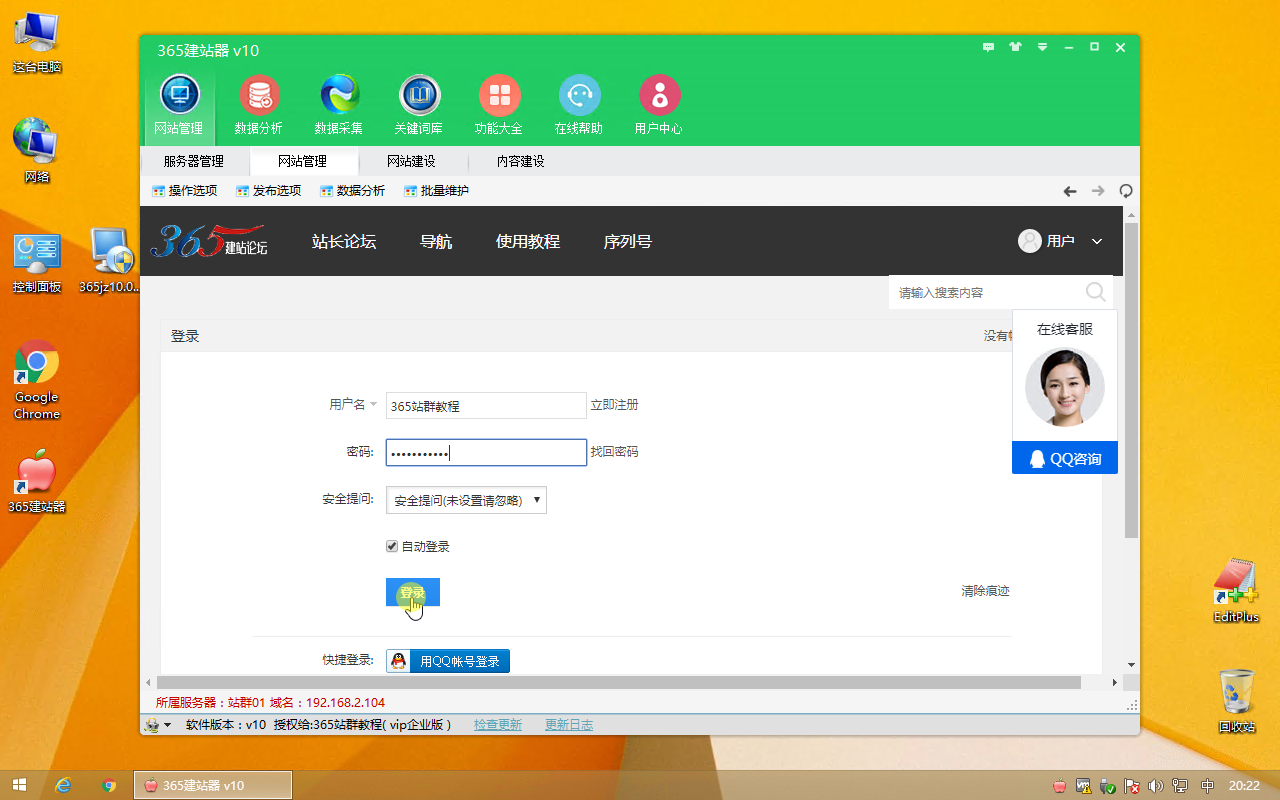This screenshot has height=800, width=1280.
Task: Open the 安全提问 dropdown
Action: pos(466,500)
